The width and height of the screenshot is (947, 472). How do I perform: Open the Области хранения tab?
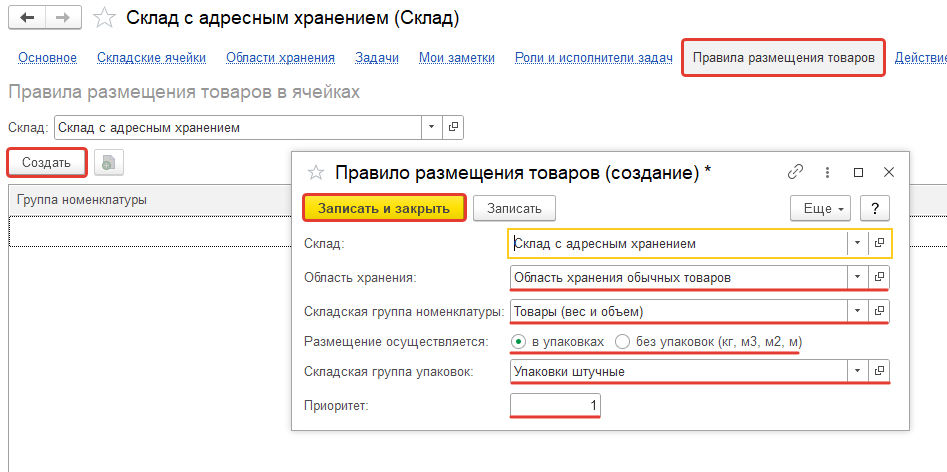(280, 58)
